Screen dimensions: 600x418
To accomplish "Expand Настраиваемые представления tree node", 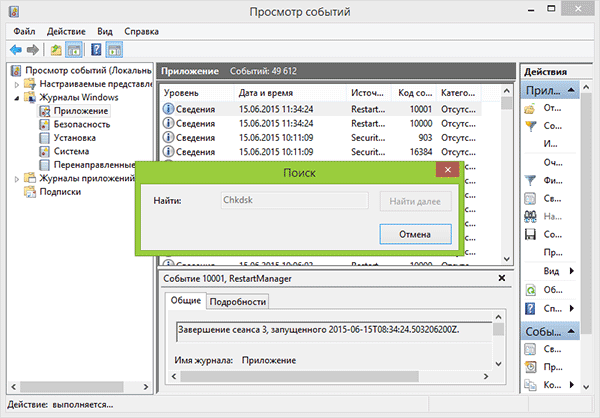I will [x=16, y=84].
